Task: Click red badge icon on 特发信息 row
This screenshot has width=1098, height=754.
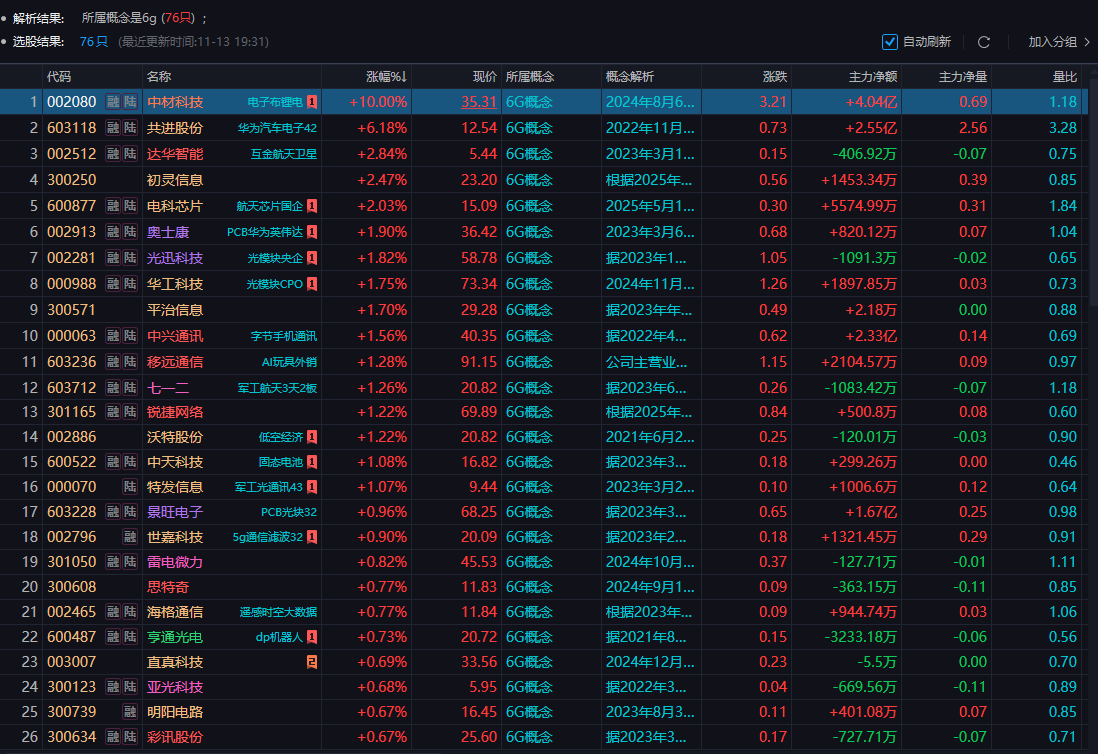Action: click(x=312, y=487)
